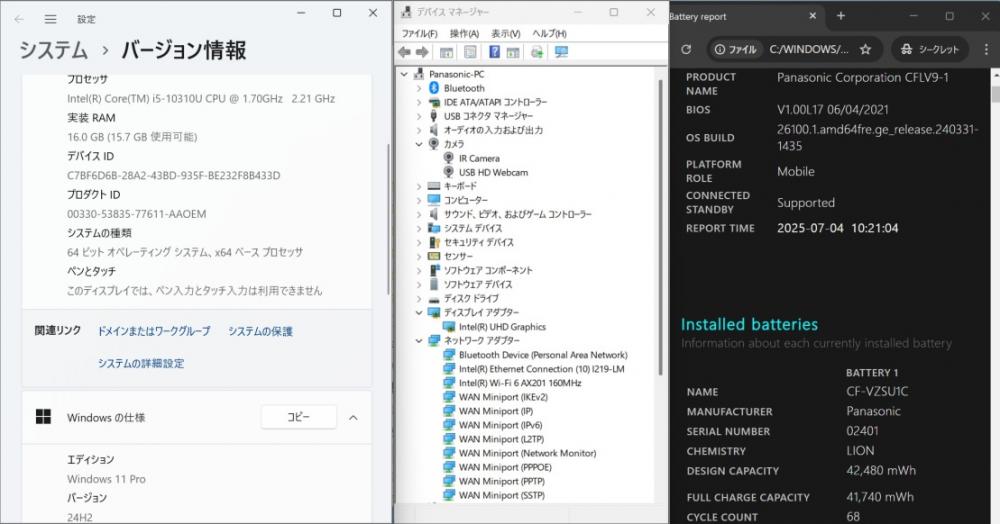Click the Settings window vertical scrollbar
The width and height of the screenshot is (1000, 524).
(388, 219)
